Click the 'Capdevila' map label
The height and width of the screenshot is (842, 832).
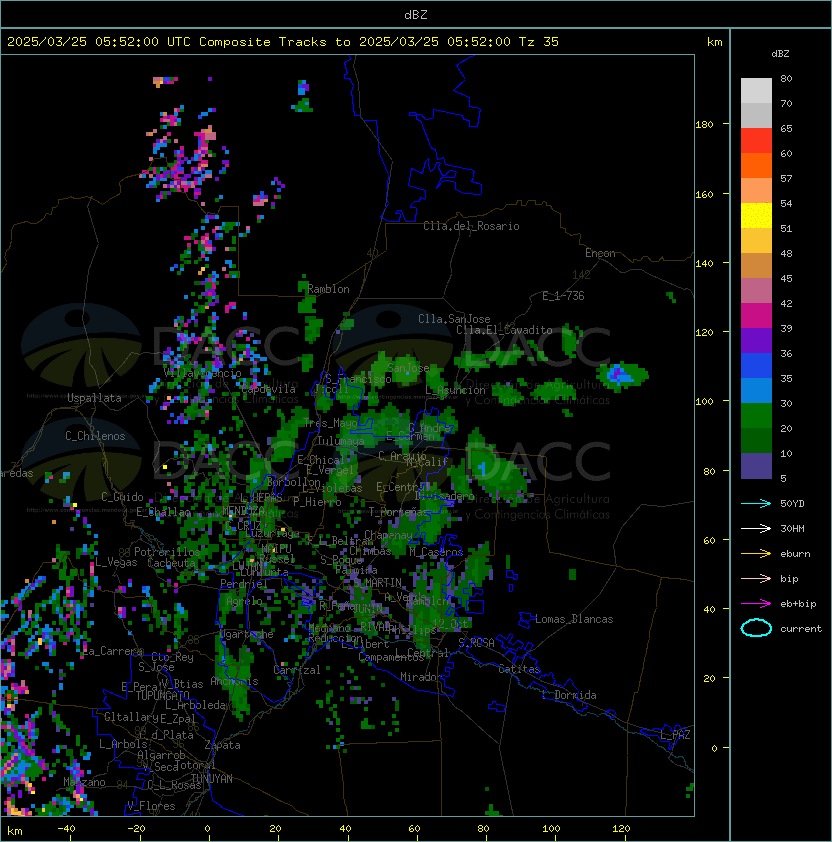(268, 389)
